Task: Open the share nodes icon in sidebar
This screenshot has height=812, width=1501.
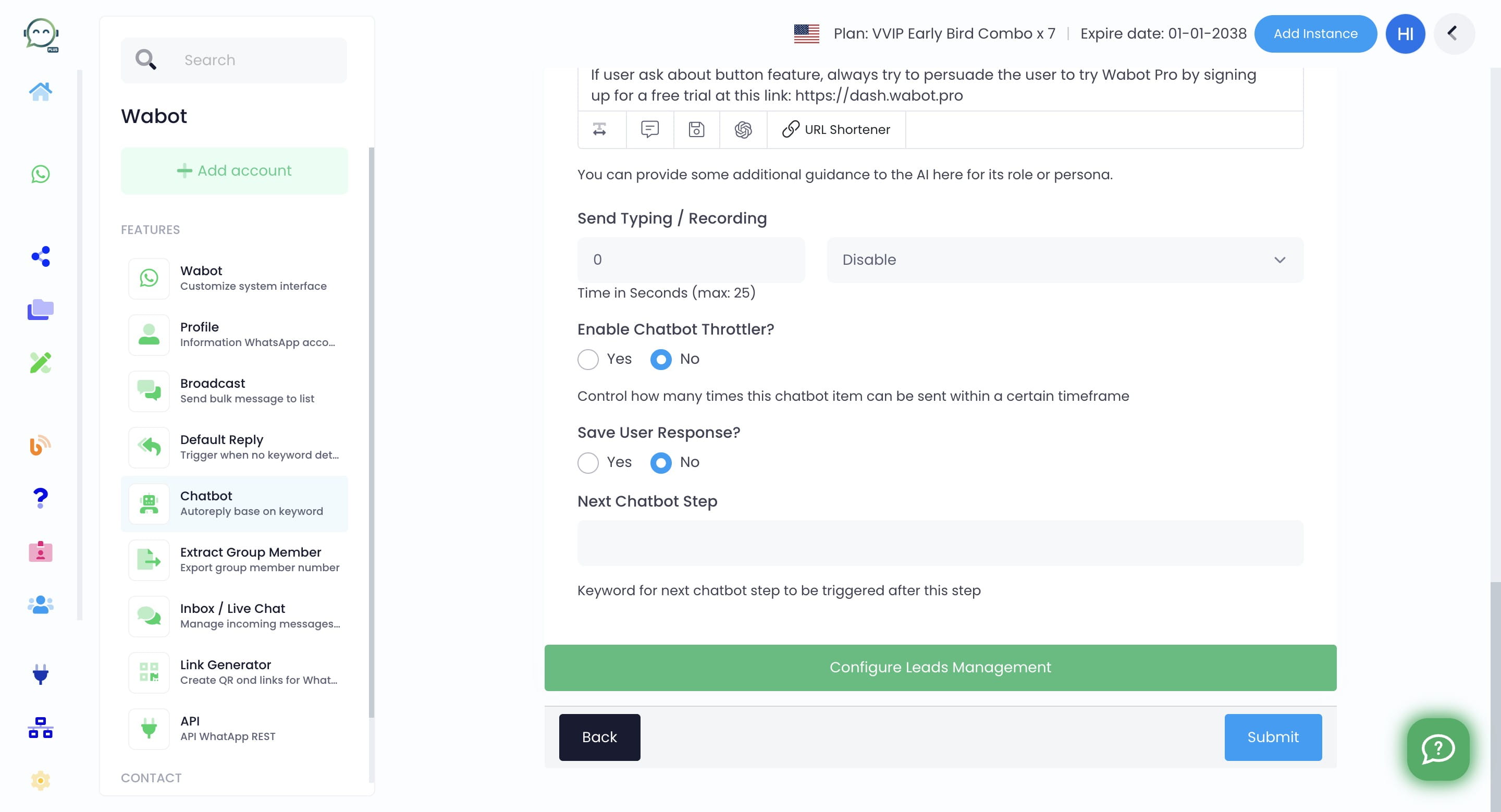Action: click(x=40, y=256)
